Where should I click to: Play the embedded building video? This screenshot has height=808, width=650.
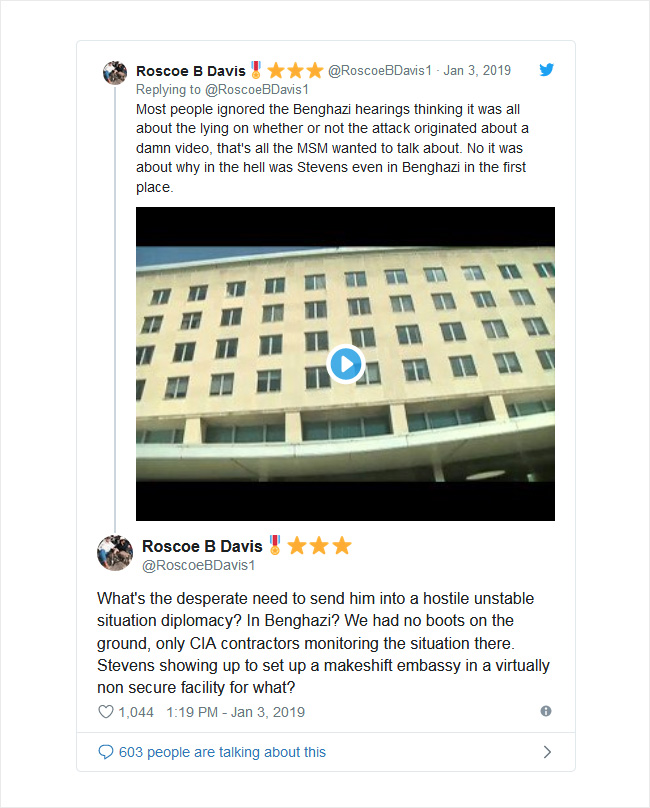[x=345, y=364]
